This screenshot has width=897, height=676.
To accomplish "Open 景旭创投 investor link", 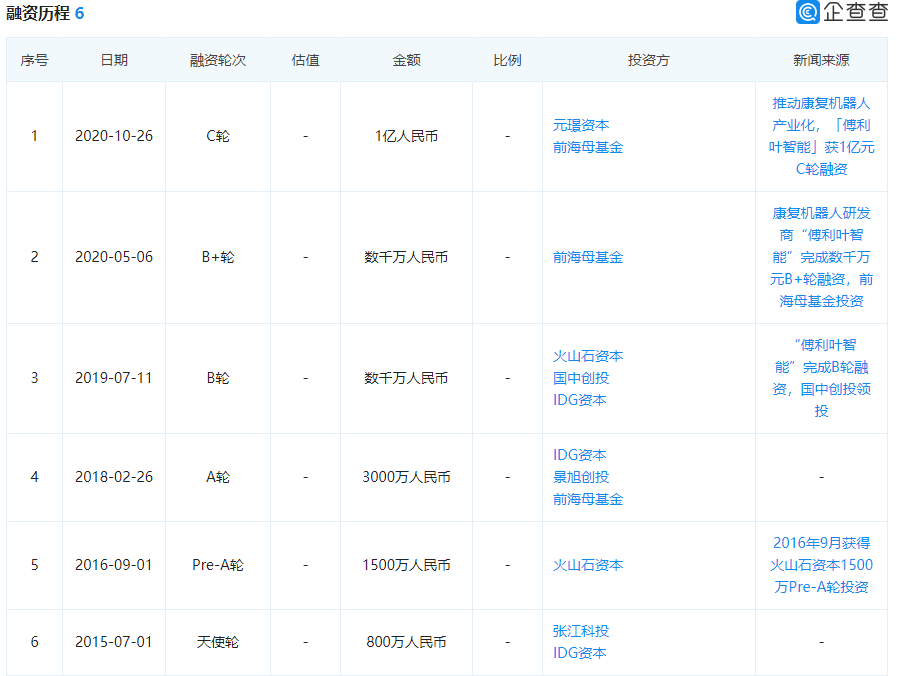I will 581,477.
